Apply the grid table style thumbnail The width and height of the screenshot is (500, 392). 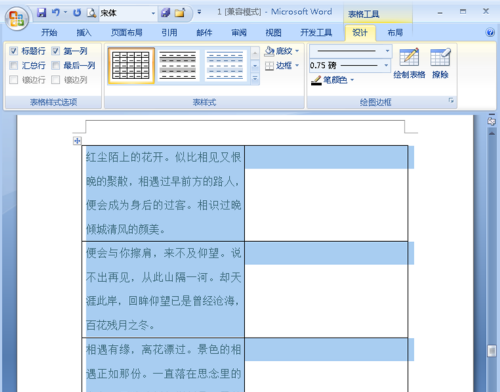131,65
